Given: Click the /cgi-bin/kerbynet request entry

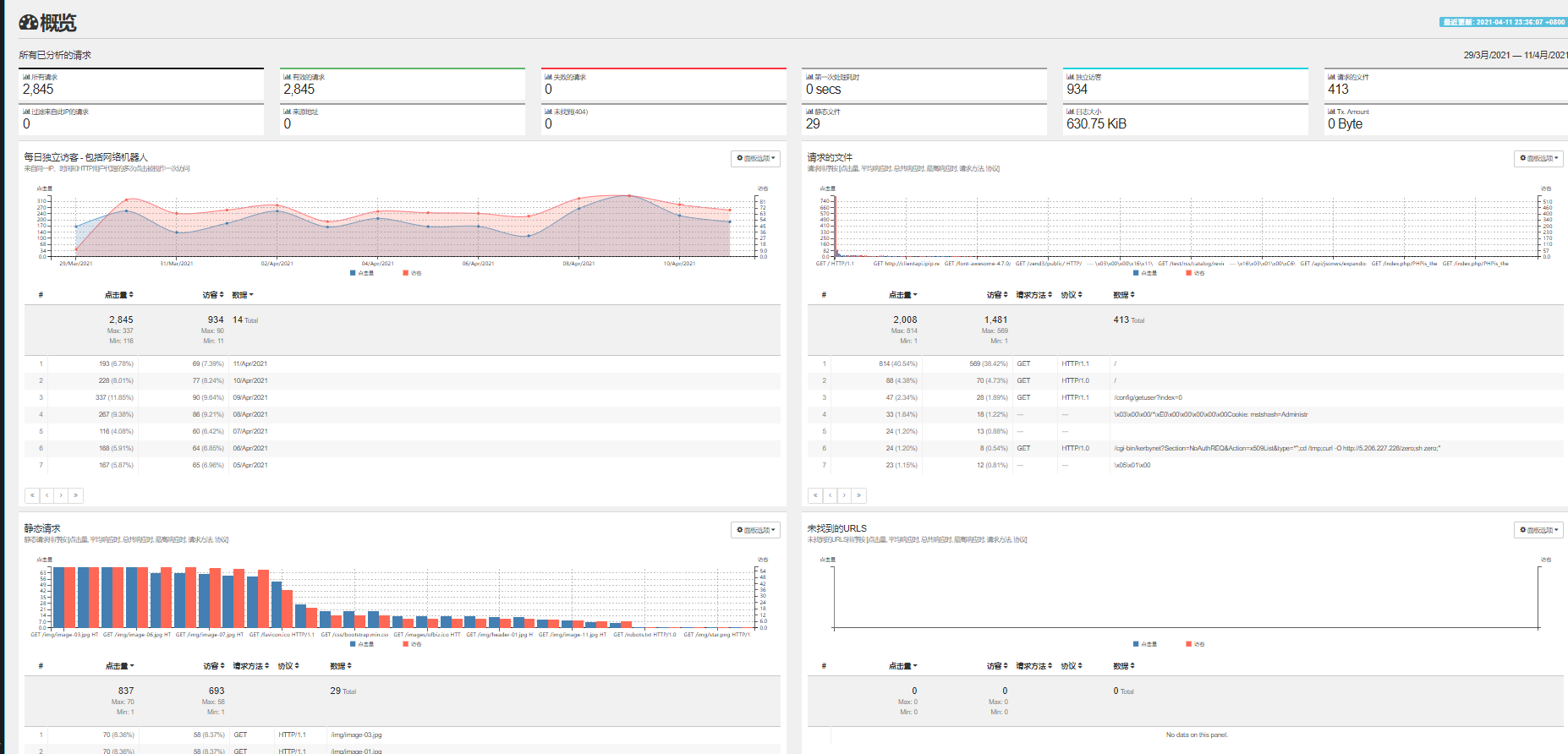Looking at the screenshot, I should [x=1277, y=448].
